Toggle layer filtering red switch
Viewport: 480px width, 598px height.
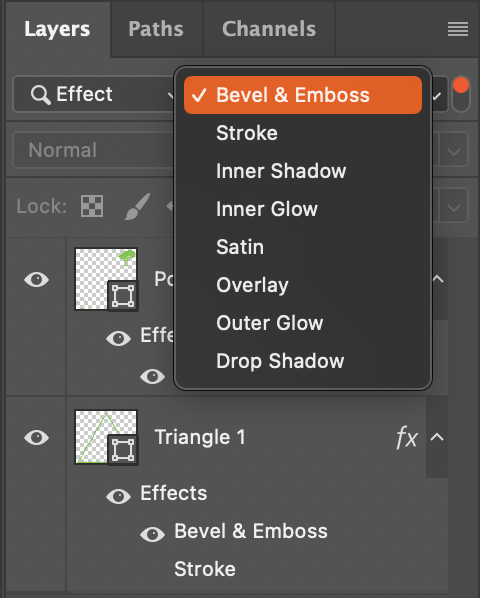point(461,94)
